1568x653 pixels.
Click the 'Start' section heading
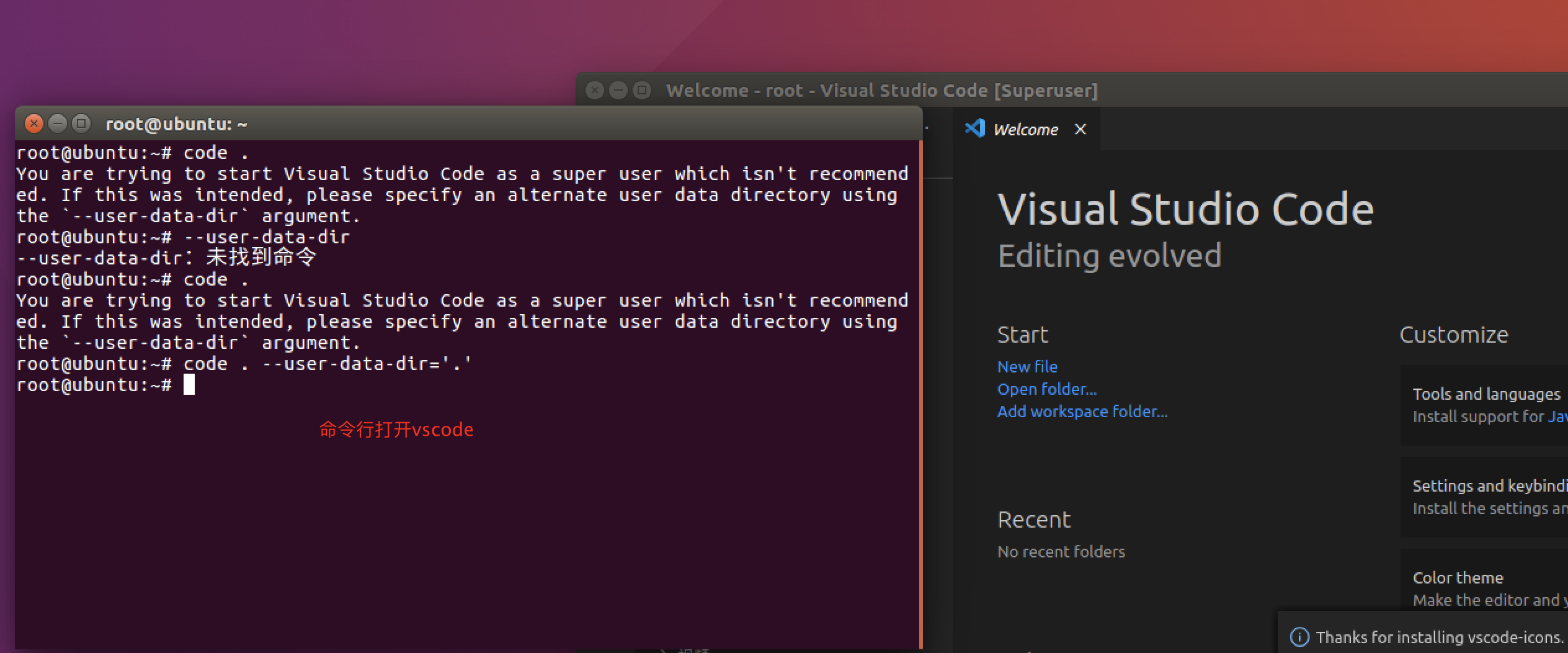[x=1023, y=335]
